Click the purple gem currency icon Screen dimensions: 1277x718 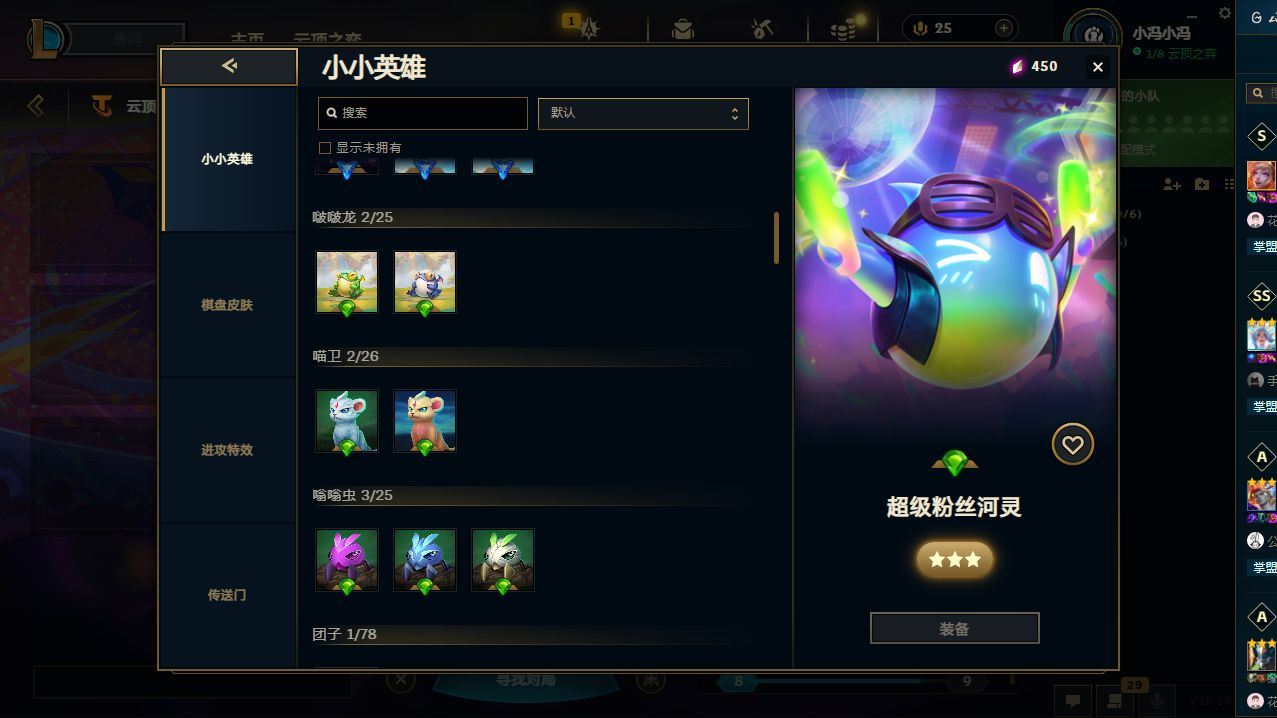pos(1018,66)
